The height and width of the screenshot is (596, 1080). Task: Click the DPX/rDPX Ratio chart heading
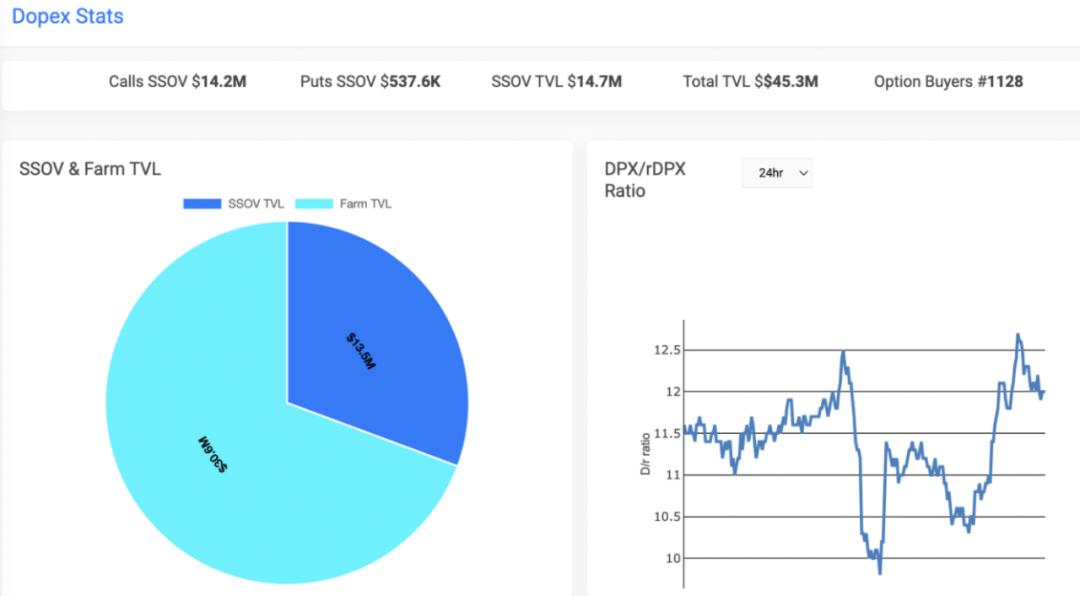point(645,180)
